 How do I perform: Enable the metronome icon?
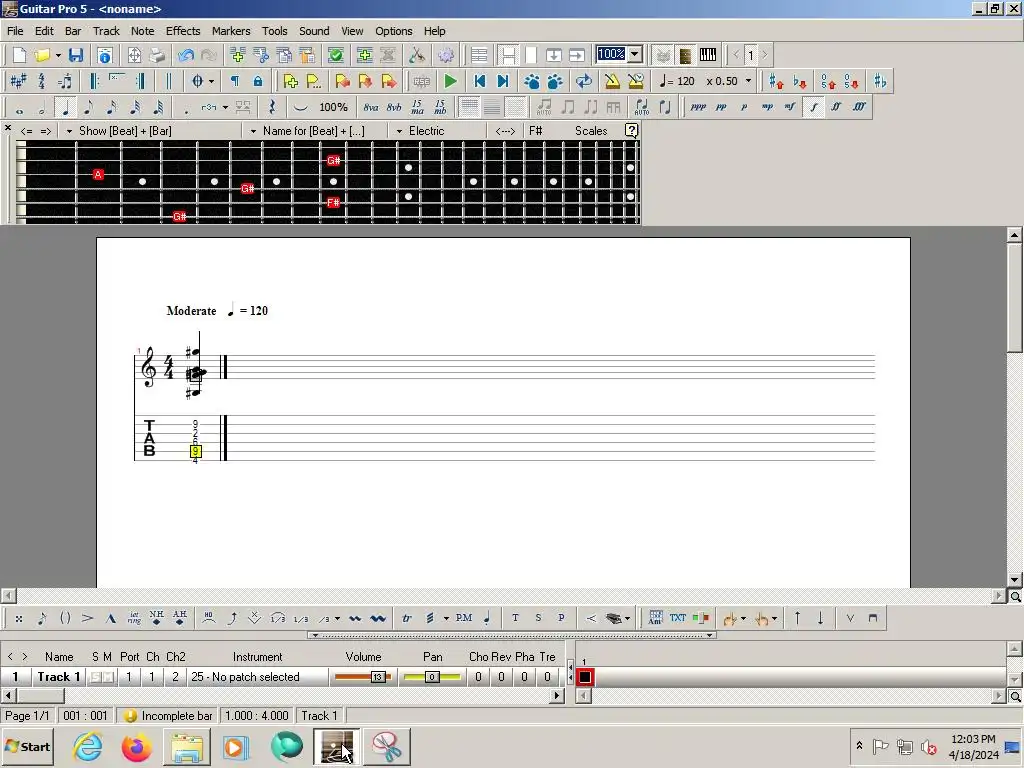tap(612, 82)
